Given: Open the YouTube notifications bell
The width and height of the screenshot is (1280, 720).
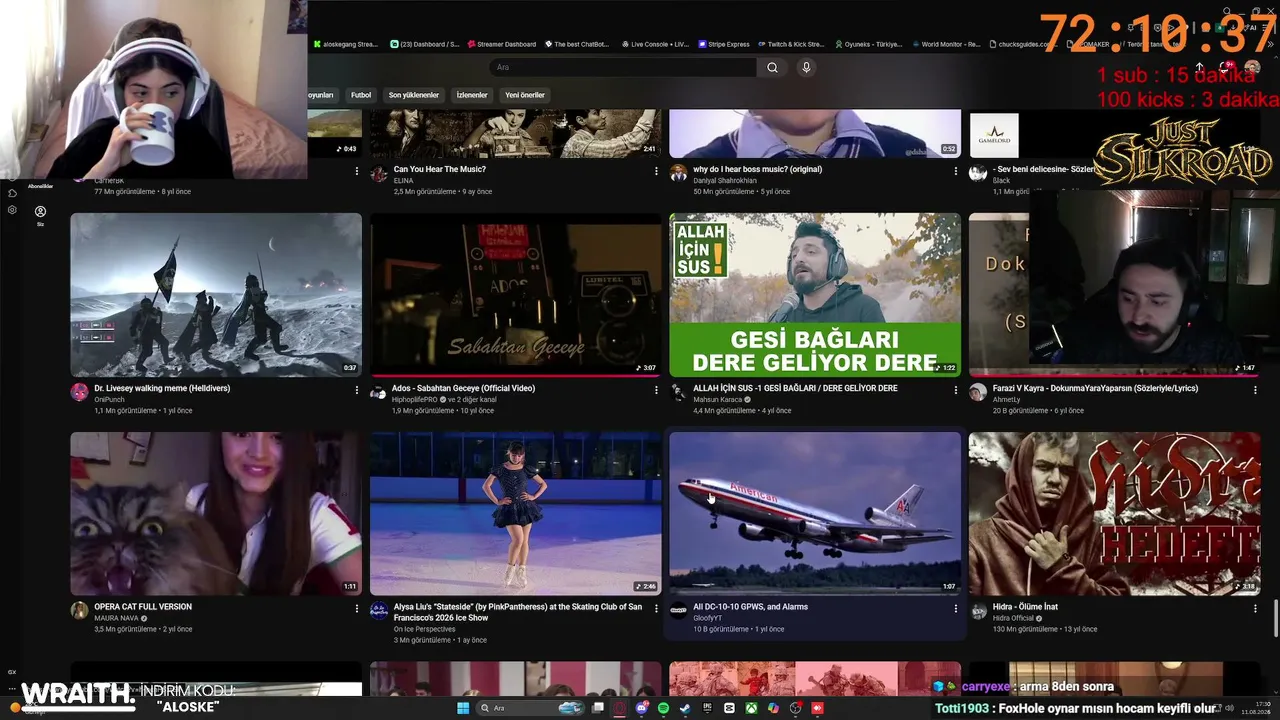Looking at the screenshot, I should [x=1224, y=68].
